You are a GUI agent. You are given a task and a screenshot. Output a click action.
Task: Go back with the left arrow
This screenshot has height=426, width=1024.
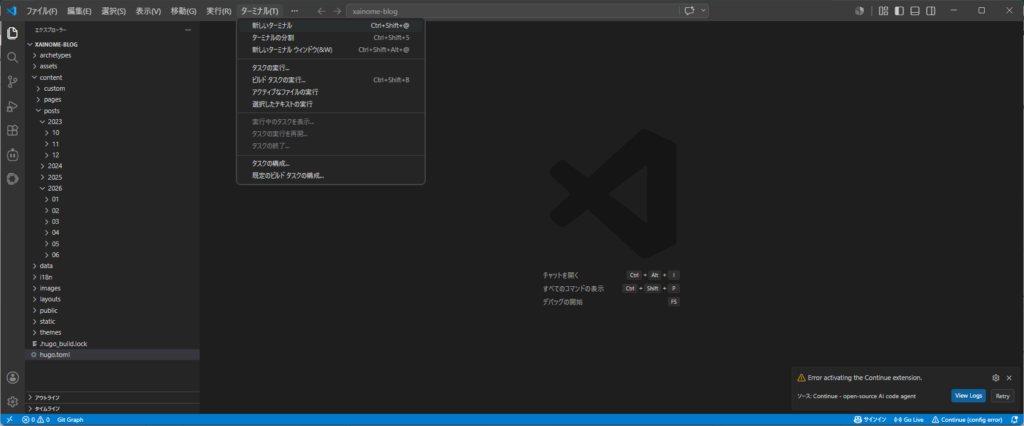click(321, 11)
